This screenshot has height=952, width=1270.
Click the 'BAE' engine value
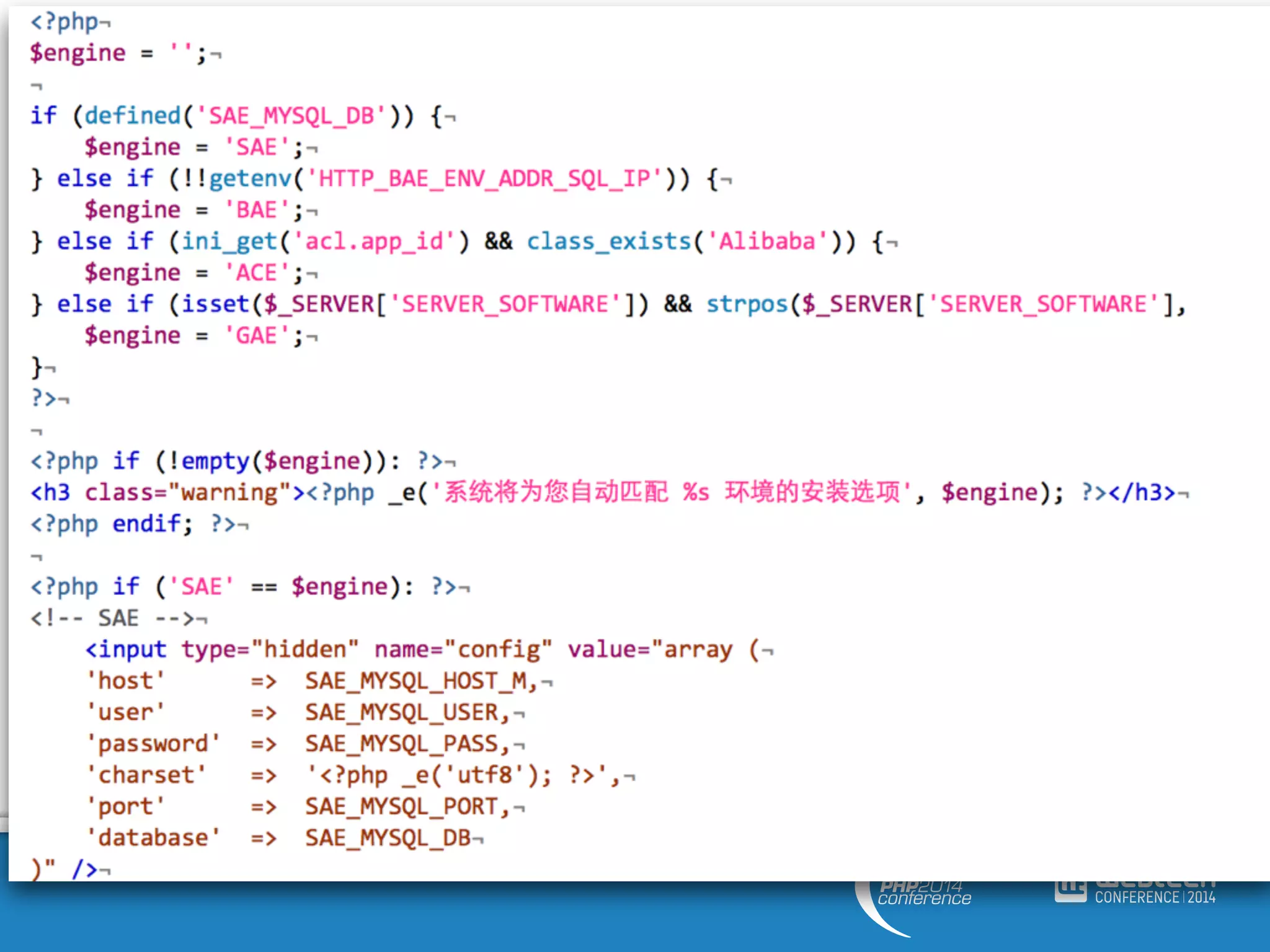pos(255,210)
